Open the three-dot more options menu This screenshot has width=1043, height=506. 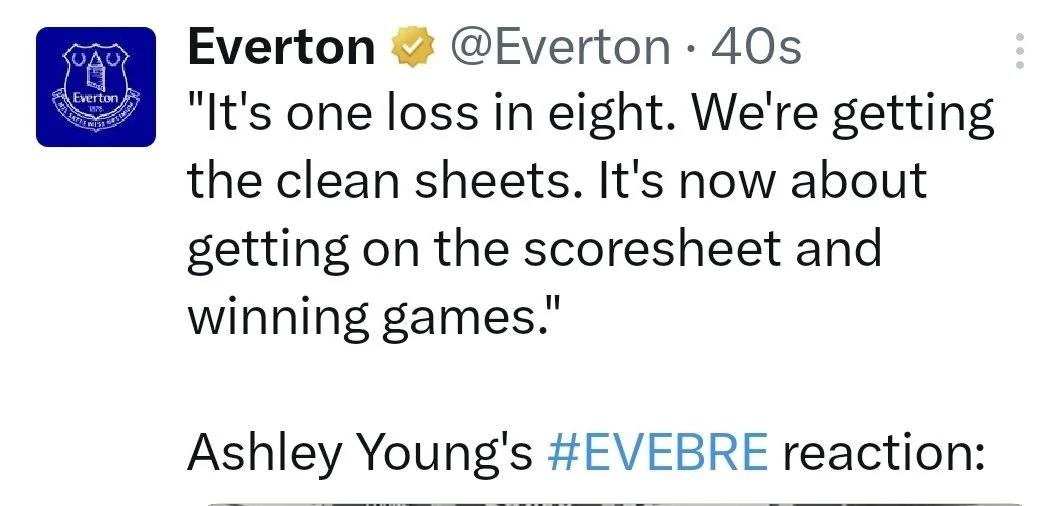(x=1019, y=50)
